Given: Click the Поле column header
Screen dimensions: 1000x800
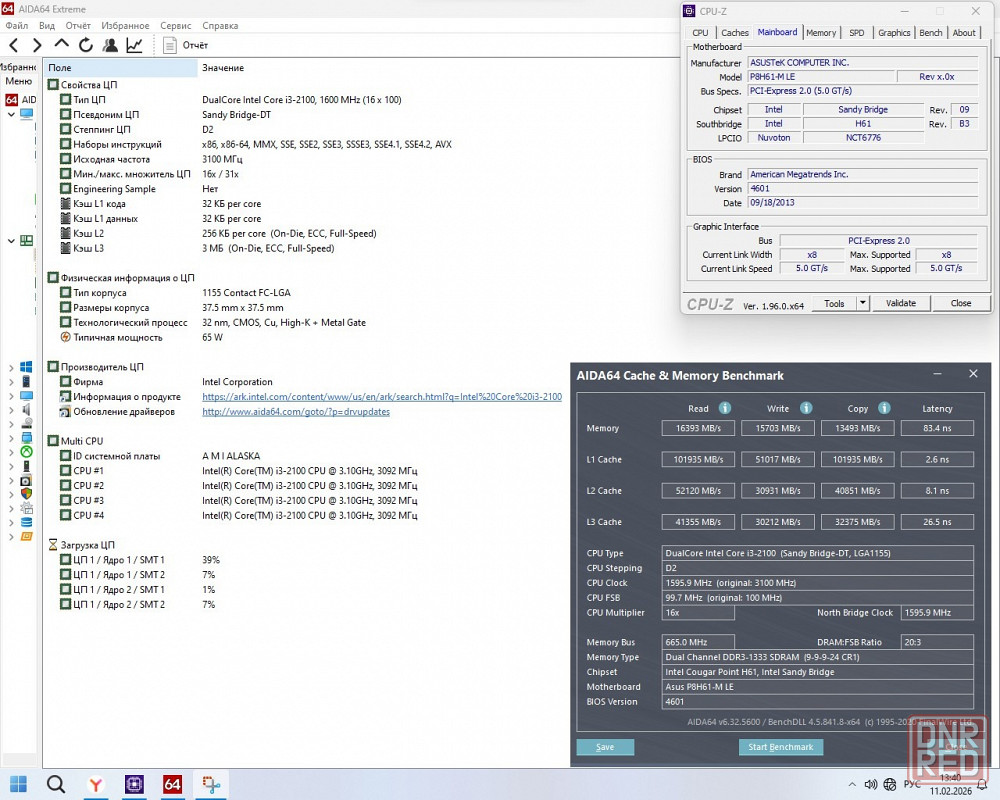Looking at the screenshot, I should [x=60, y=68].
